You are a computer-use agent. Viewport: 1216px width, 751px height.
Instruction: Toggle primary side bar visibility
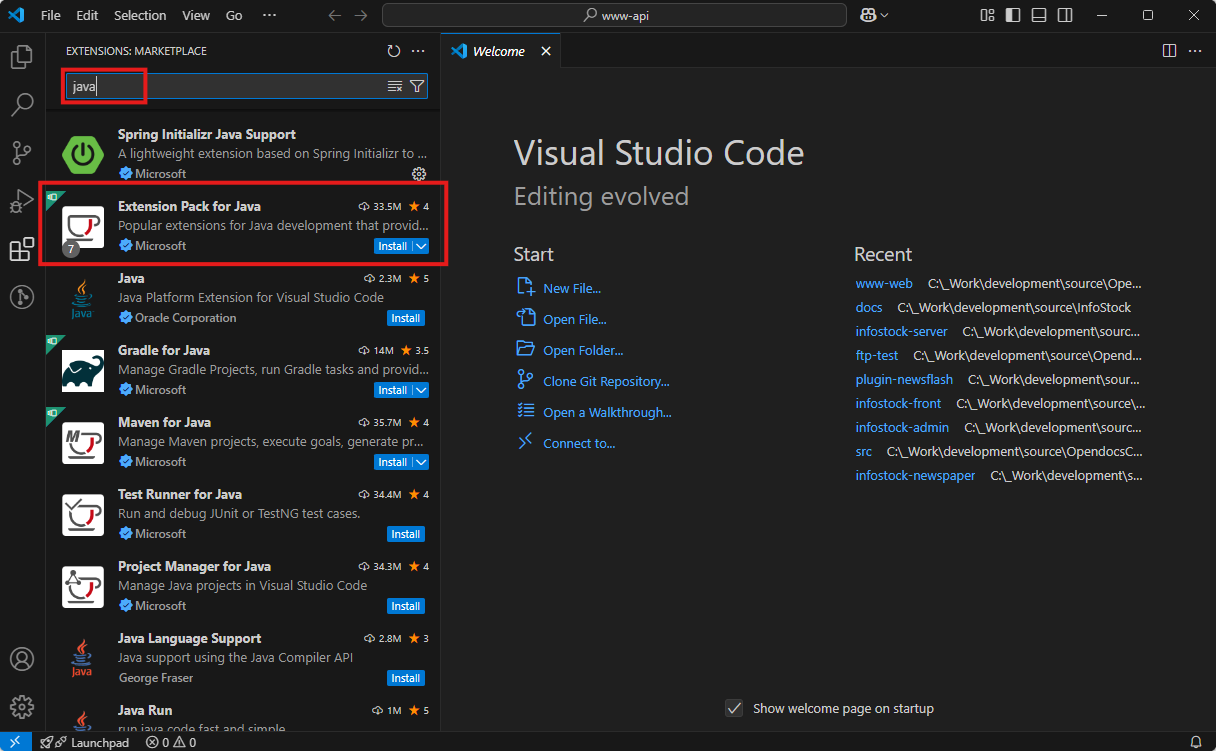pos(1013,15)
